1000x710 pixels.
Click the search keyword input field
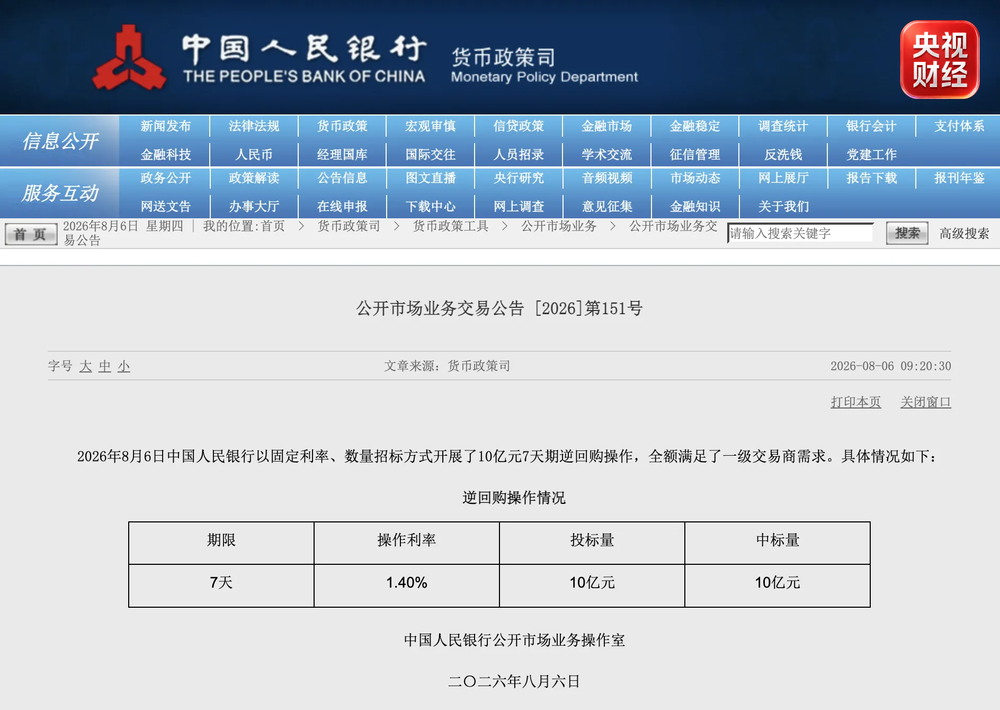[x=800, y=233]
